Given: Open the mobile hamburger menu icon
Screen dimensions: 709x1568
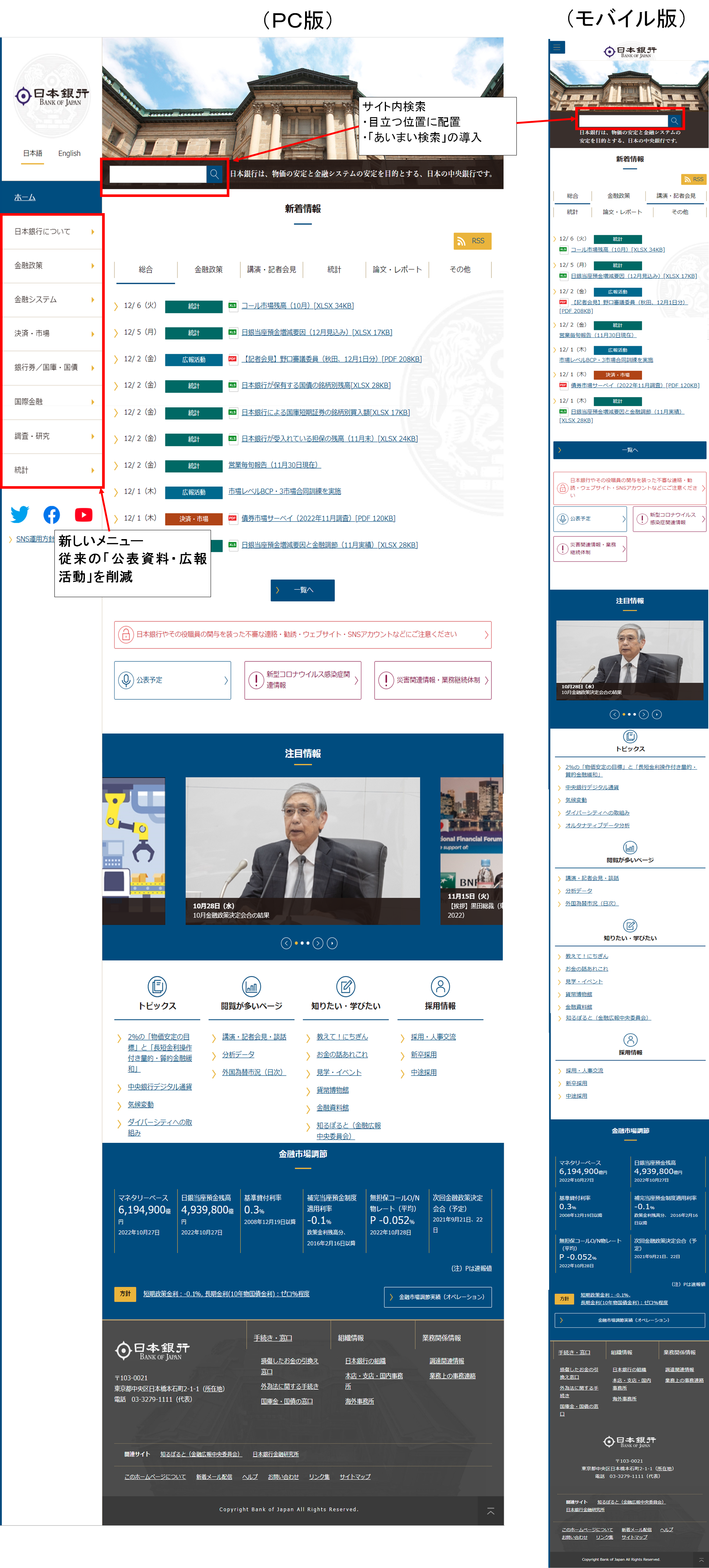Looking at the screenshot, I should pos(557,47).
